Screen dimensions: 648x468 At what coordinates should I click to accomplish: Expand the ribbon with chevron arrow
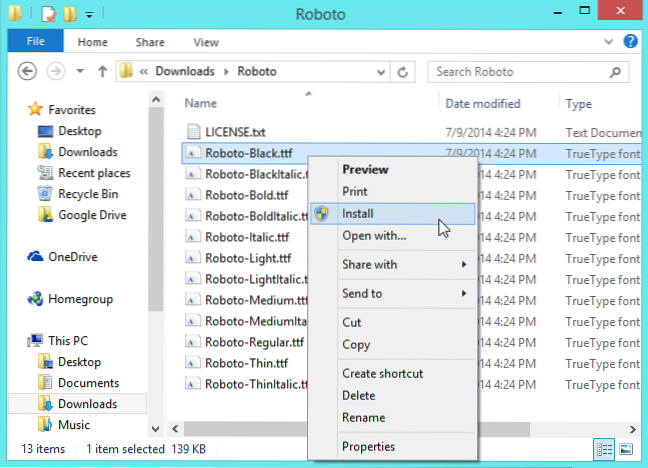(610, 42)
